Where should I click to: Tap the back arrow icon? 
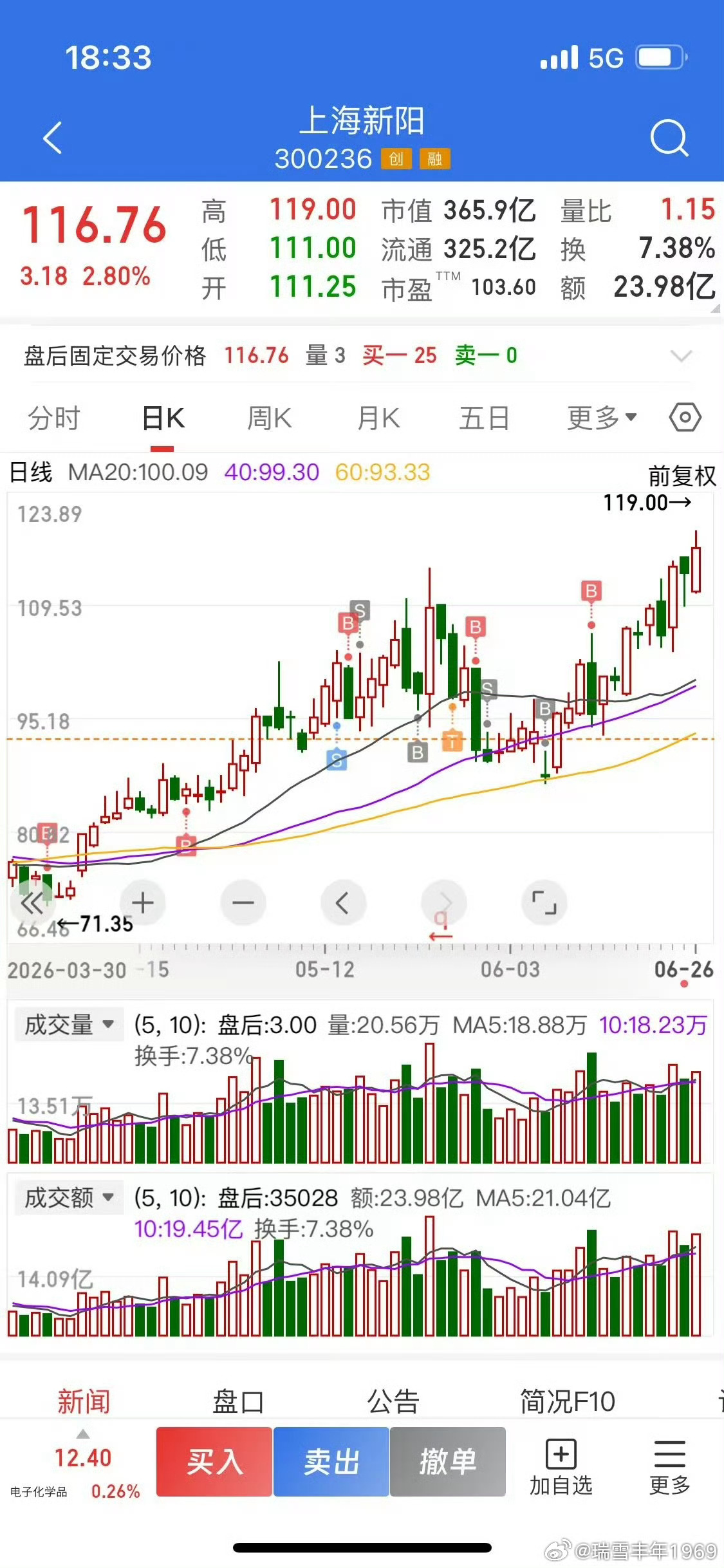point(52,138)
